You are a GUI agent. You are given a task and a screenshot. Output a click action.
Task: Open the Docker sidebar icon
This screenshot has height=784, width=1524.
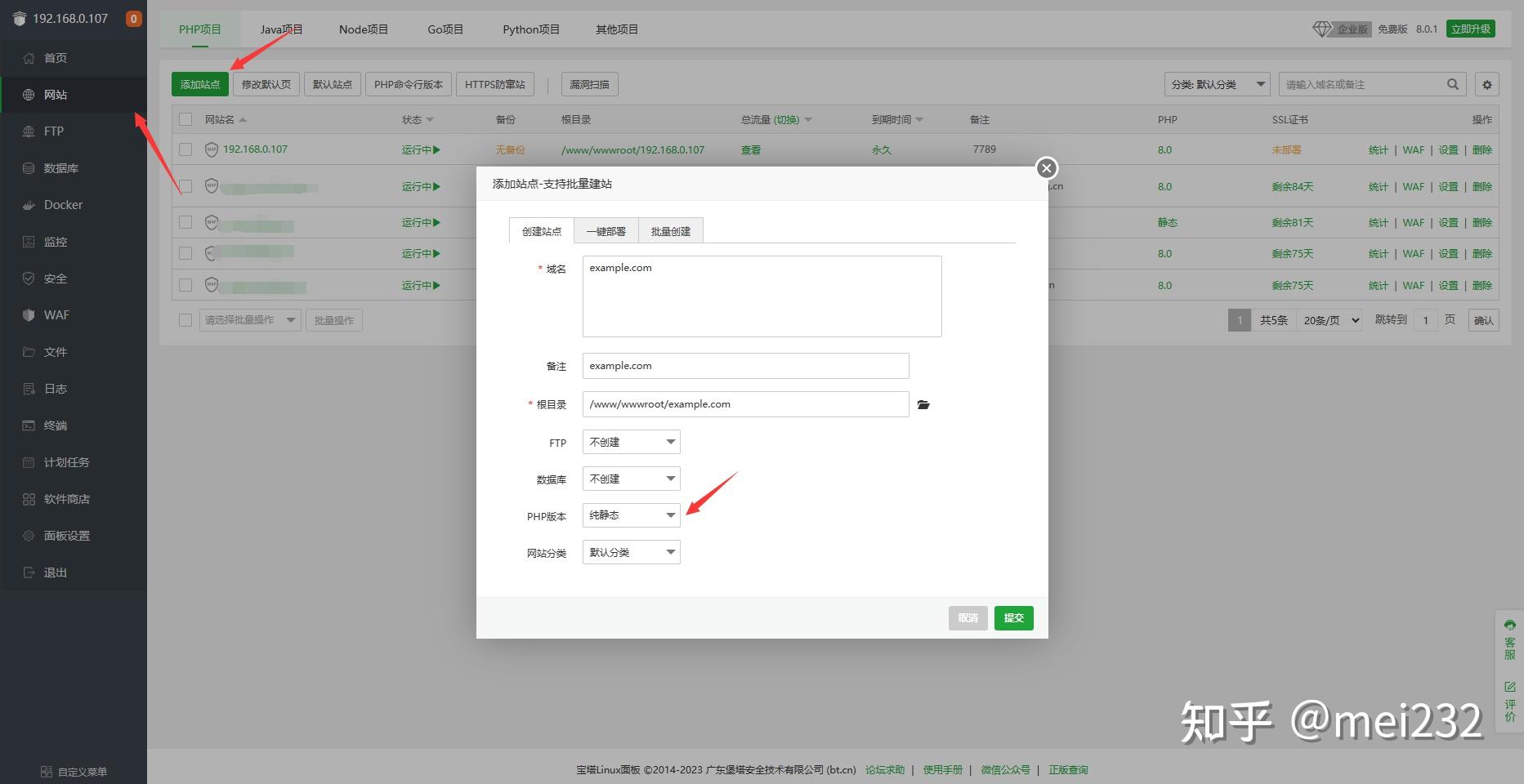pos(29,205)
